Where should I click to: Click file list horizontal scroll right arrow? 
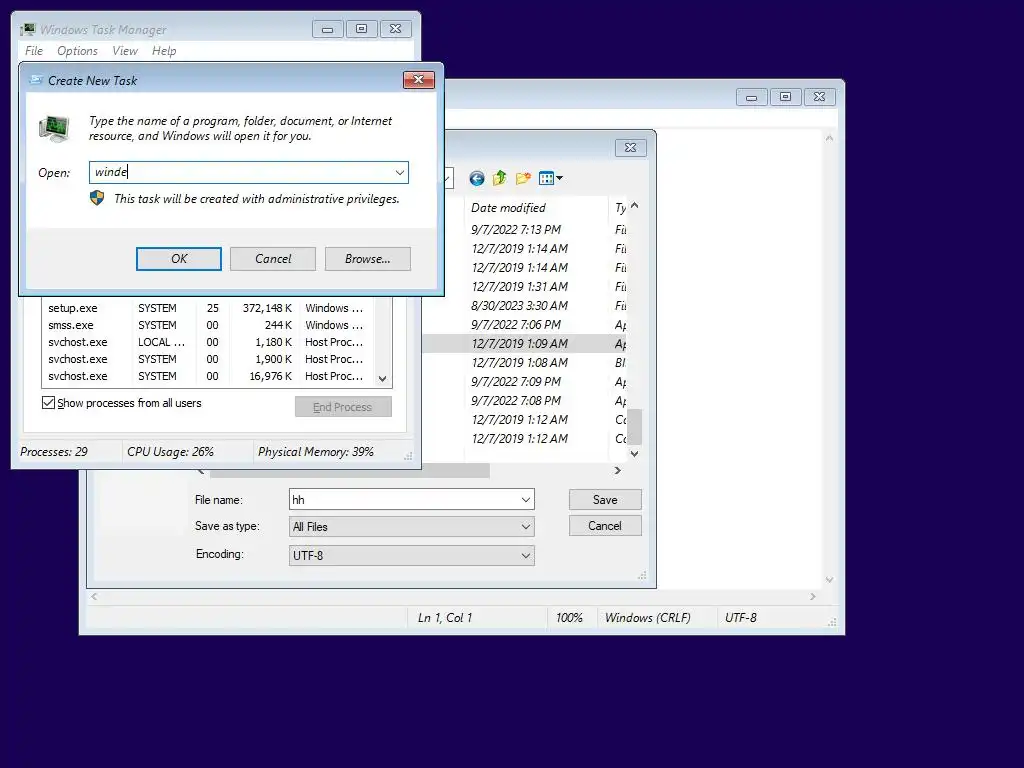coord(617,470)
